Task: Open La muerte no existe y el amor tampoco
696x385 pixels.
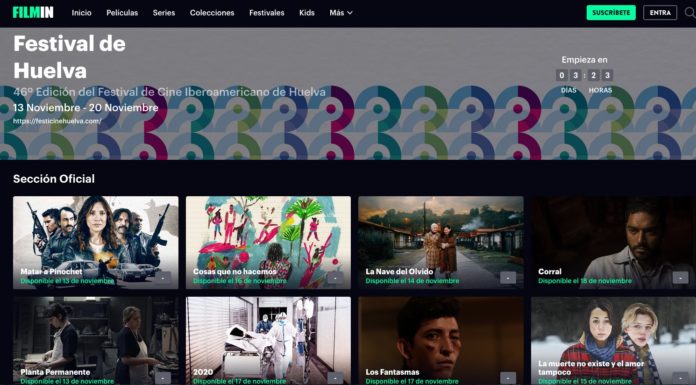Action: 613,341
